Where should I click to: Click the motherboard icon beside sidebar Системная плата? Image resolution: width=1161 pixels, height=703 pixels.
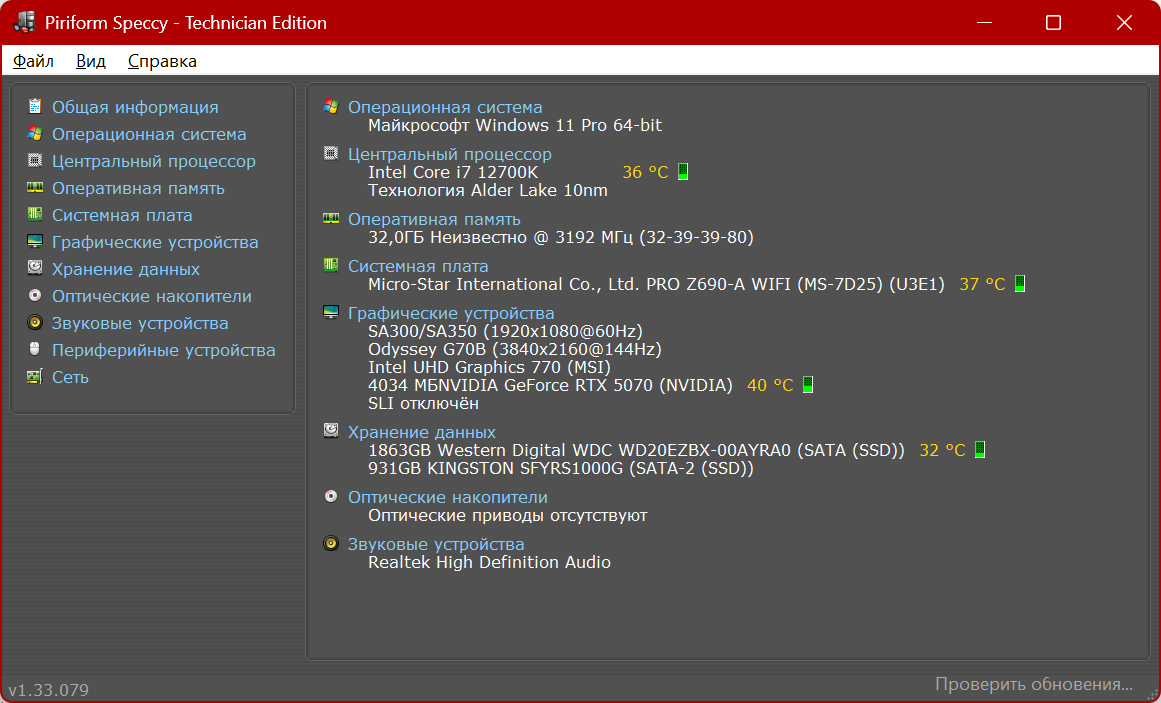tap(35, 214)
